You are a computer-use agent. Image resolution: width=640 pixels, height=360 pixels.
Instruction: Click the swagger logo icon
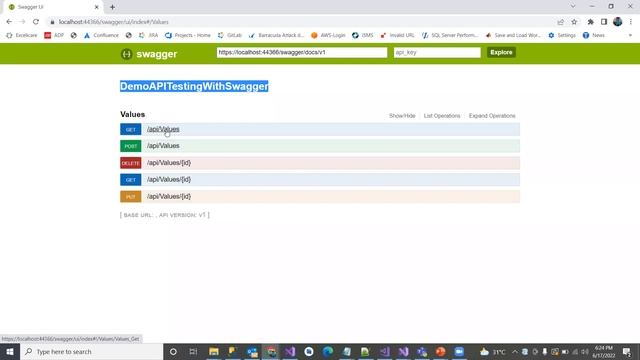coord(127,54)
